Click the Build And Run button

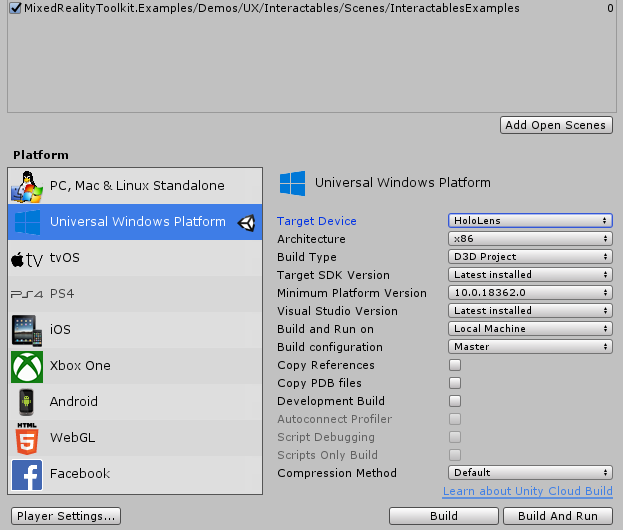click(558, 516)
